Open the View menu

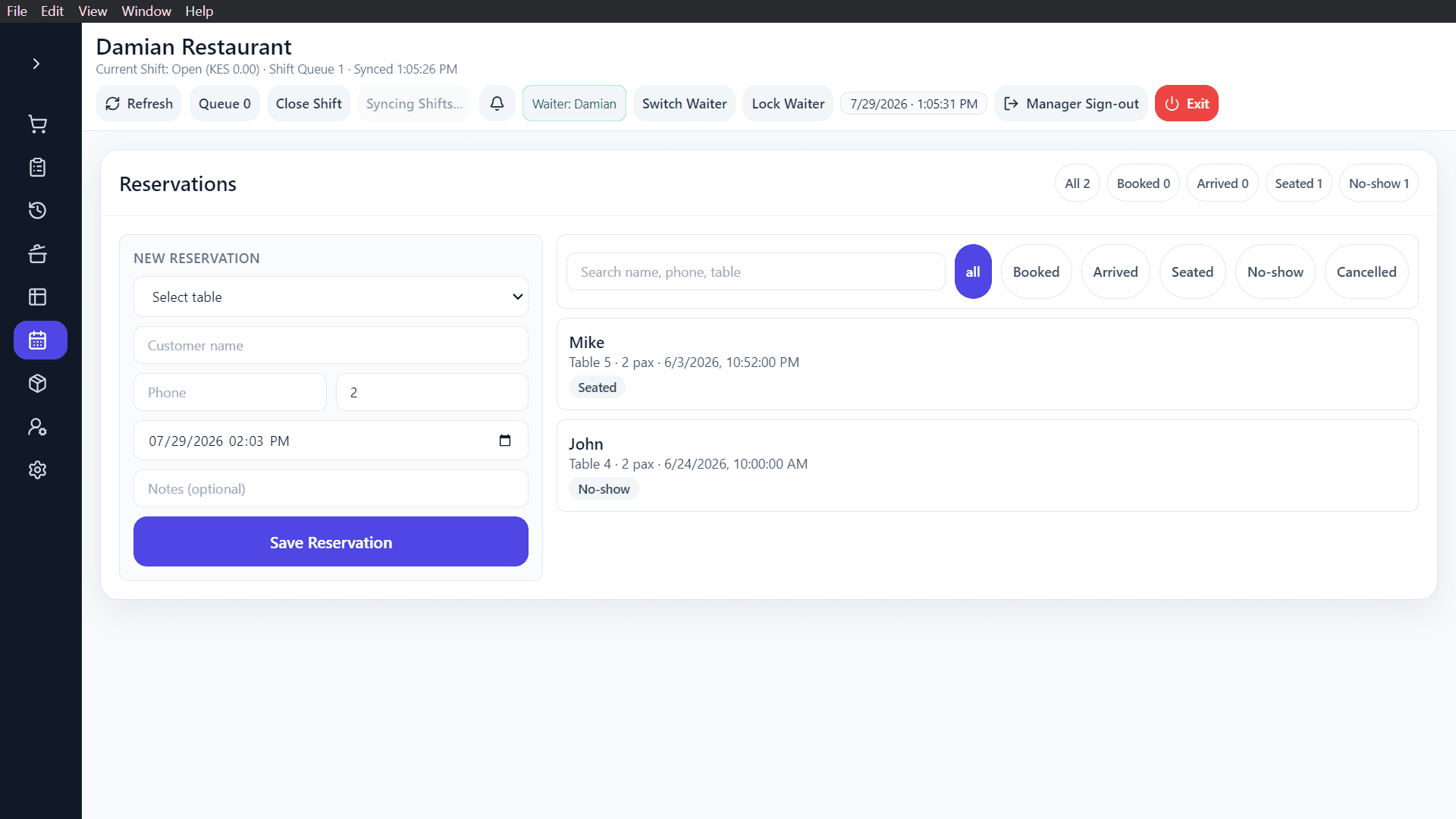[93, 11]
